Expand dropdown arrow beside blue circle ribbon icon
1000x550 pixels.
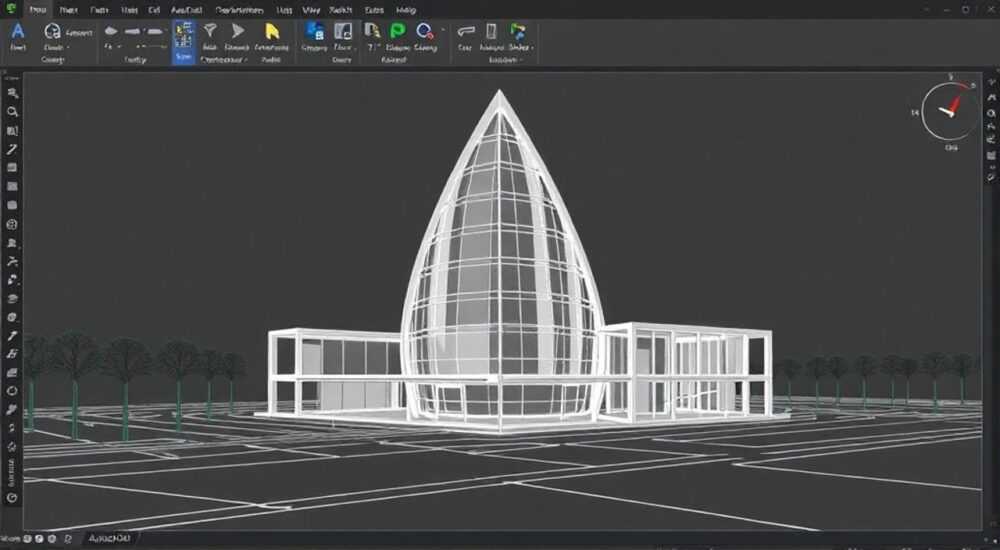[443, 29]
